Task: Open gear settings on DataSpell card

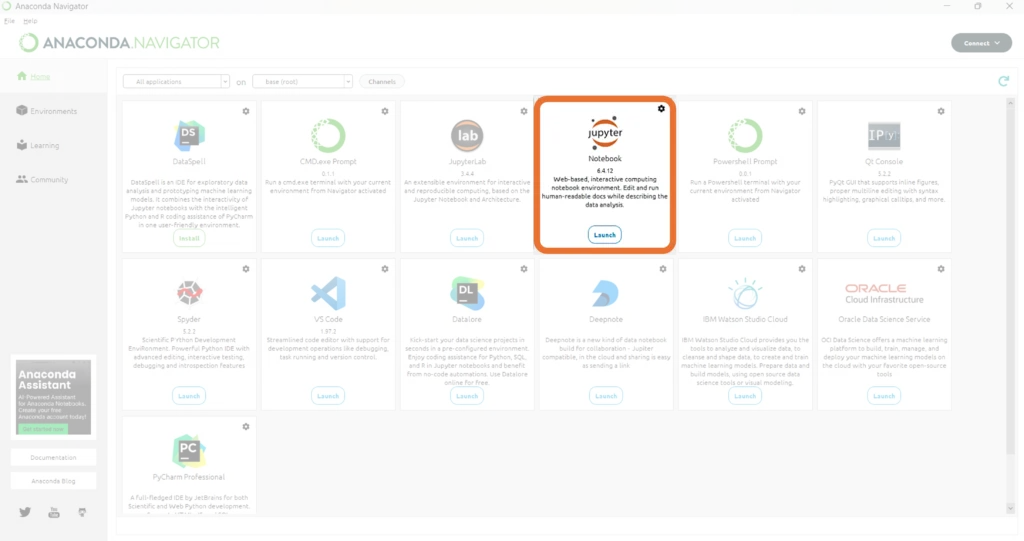Action: click(x=246, y=111)
